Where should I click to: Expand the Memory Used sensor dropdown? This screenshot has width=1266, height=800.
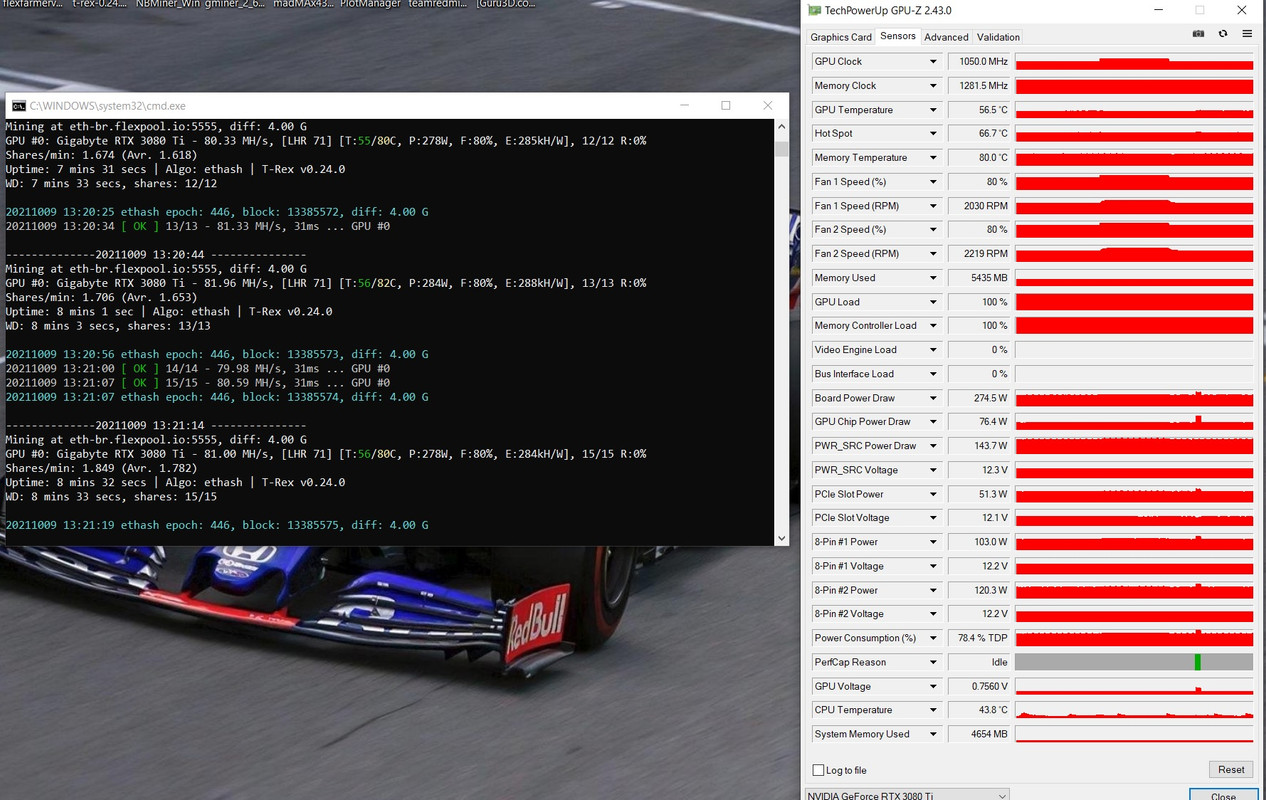click(933, 278)
